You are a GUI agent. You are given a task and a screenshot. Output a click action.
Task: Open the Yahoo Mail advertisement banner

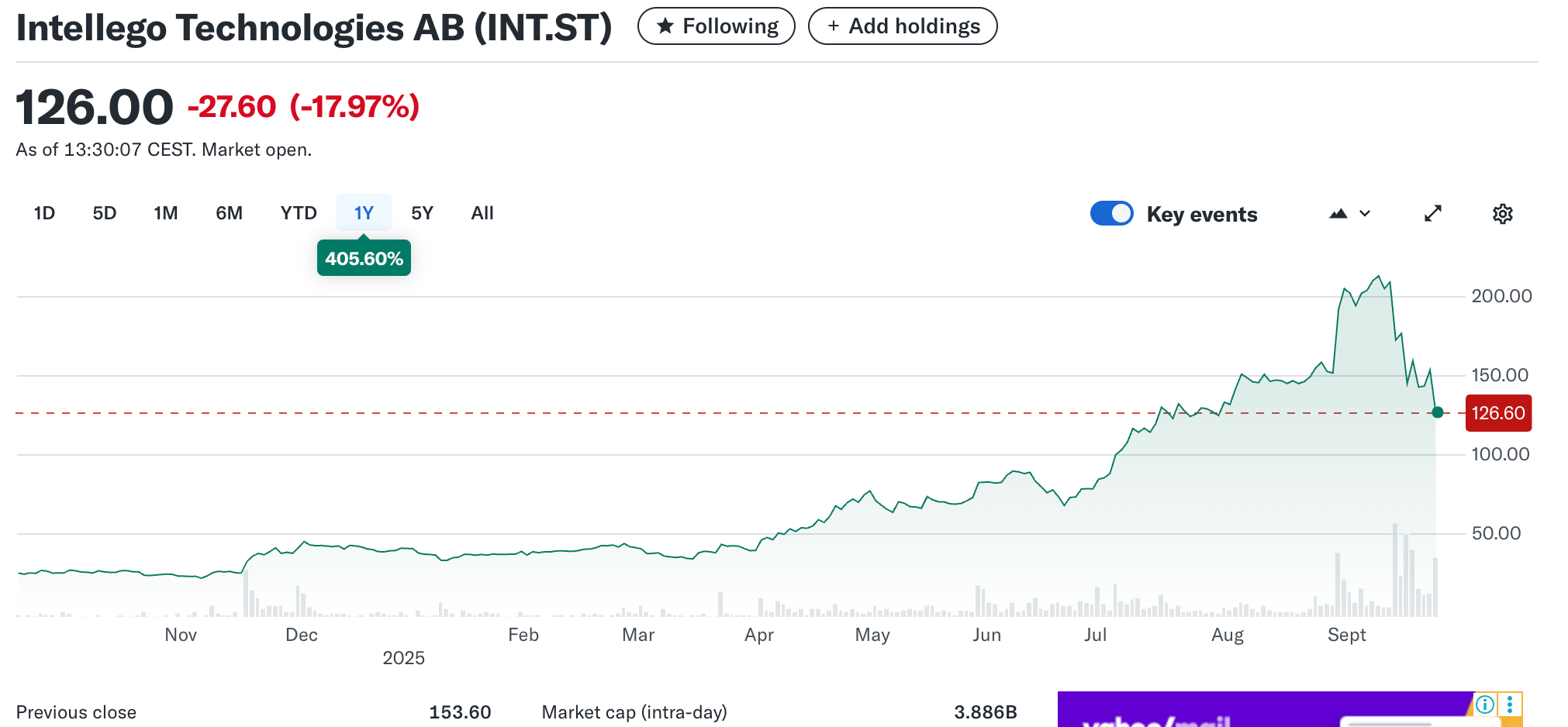pos(1290,709)
